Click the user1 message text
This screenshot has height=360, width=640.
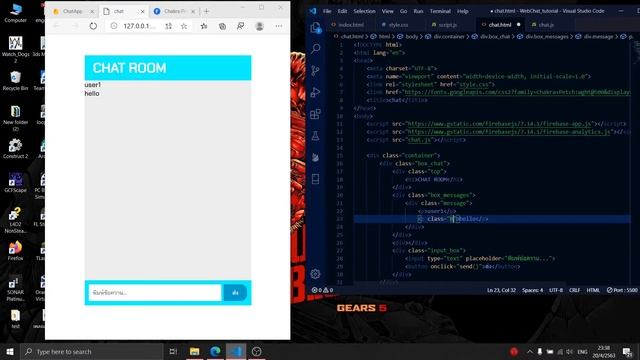93,84
